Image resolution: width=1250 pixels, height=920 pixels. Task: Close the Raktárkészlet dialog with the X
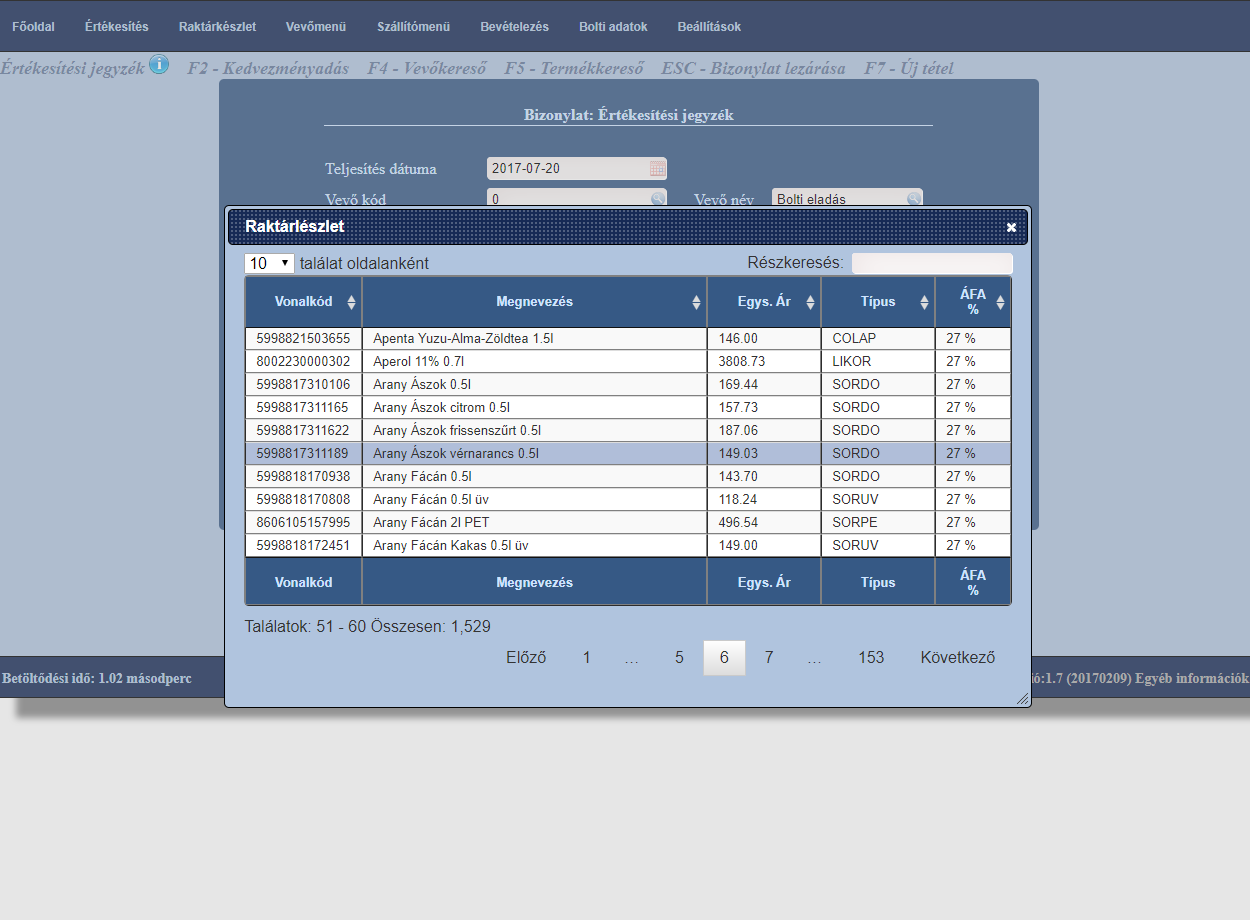click(1011, 228)
